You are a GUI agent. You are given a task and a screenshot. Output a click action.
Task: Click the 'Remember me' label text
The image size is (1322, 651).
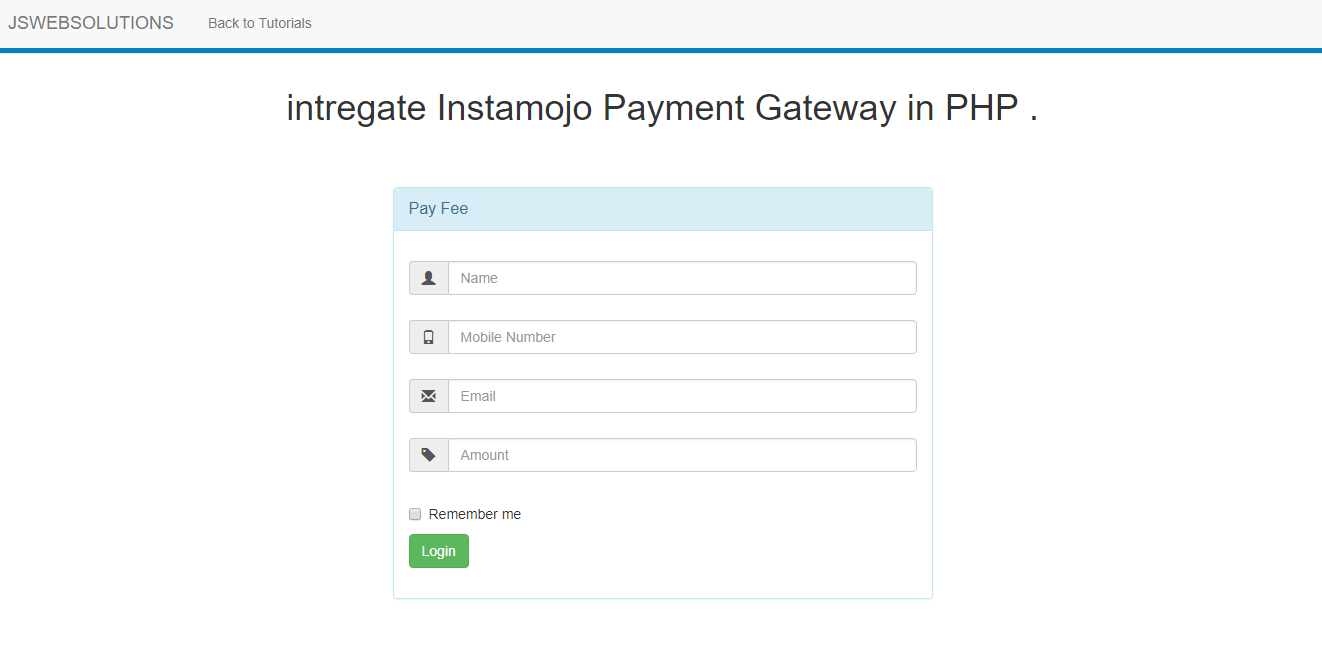point(475,514)
